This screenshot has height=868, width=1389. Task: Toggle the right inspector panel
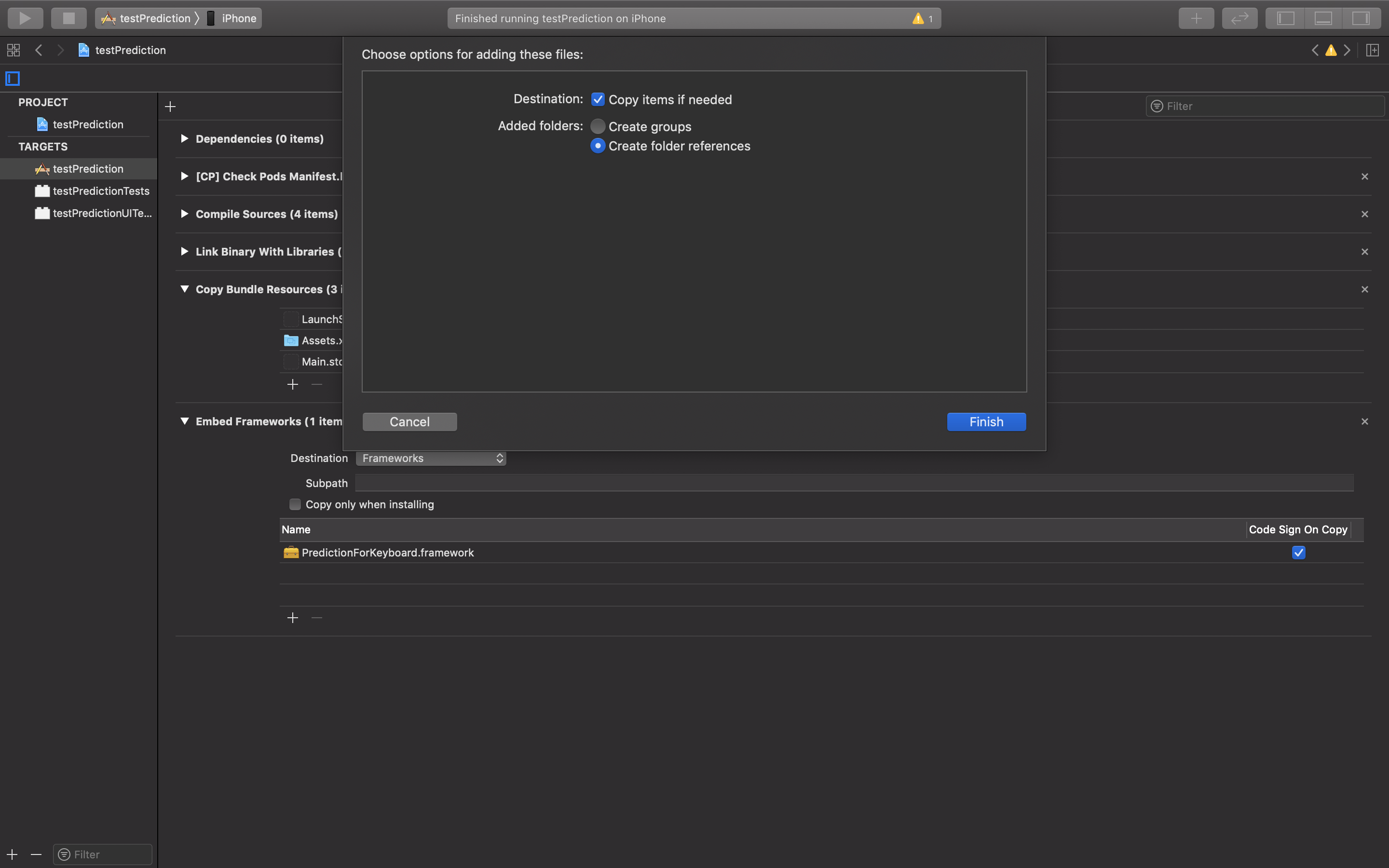coord(1361,18)
